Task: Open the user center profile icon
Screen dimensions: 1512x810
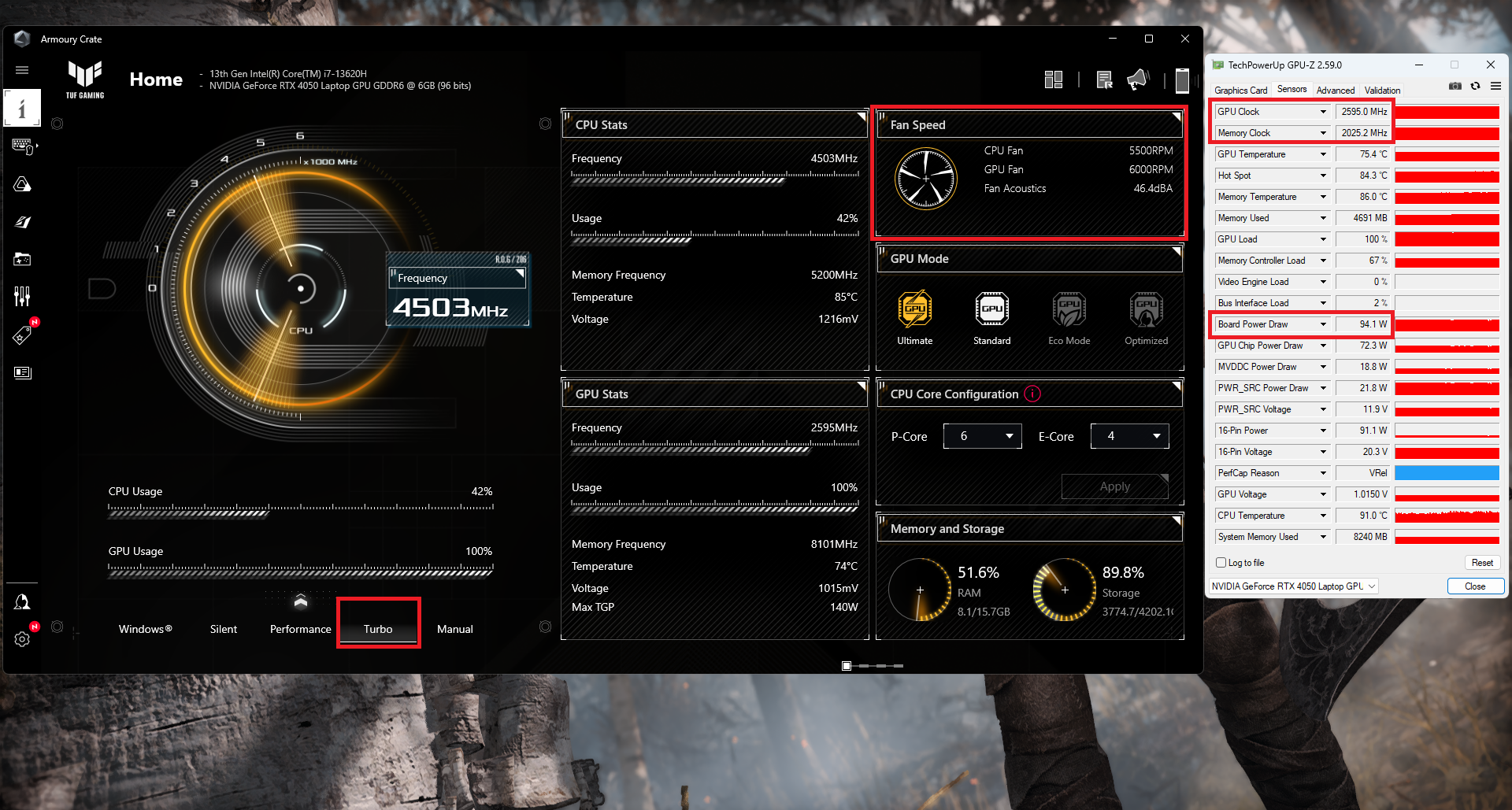Action: [22, 602]
